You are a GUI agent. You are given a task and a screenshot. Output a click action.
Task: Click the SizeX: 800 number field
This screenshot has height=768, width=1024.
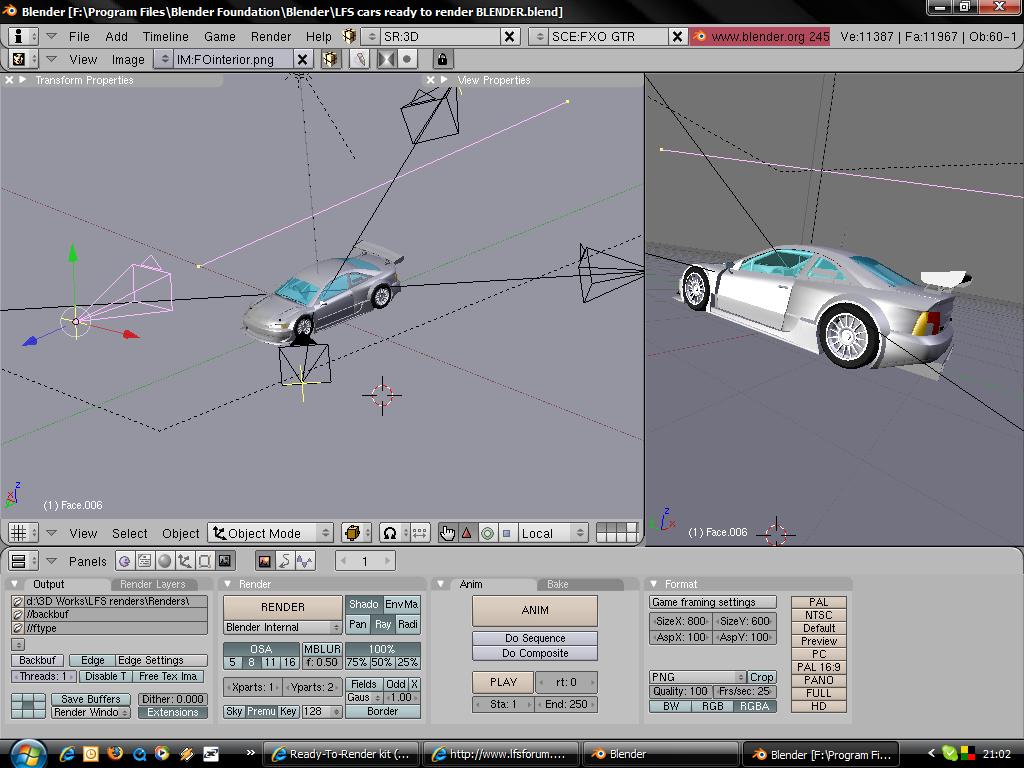coord(680,621)
